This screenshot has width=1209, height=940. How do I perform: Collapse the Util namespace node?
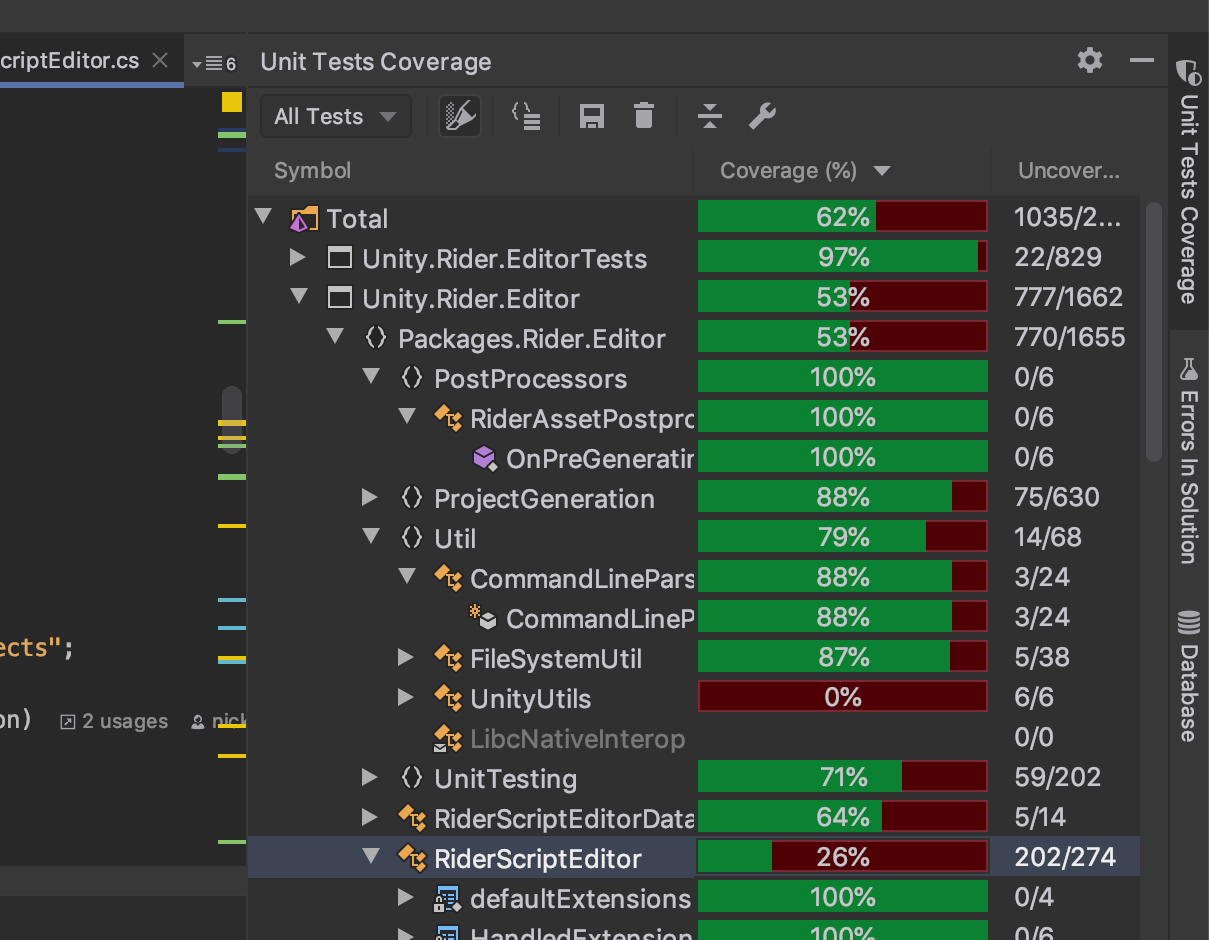[371, 537]
